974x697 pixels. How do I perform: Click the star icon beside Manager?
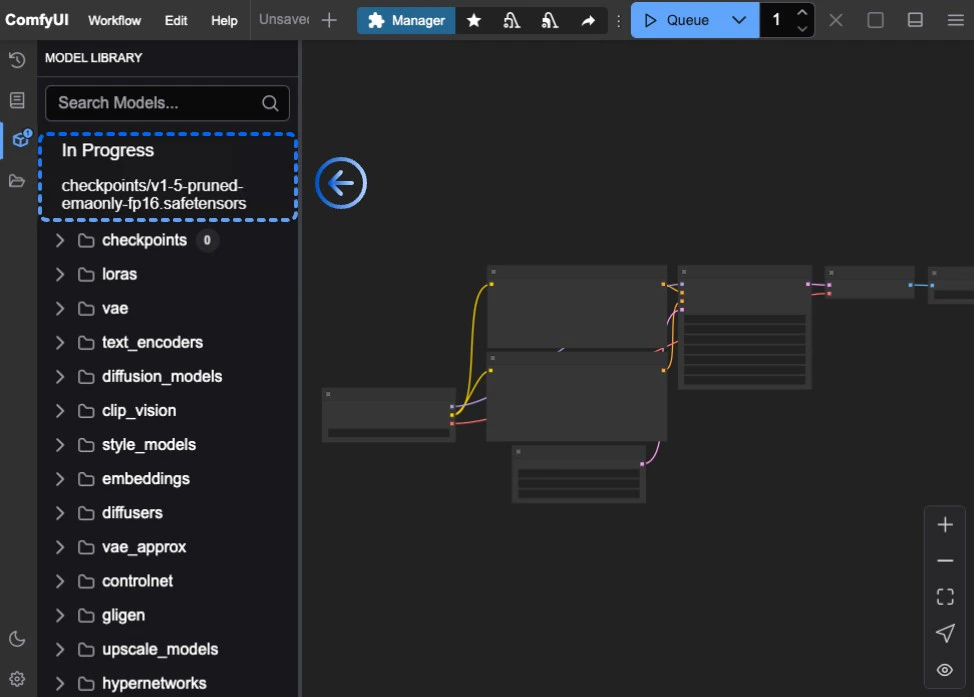pos(474,20)
